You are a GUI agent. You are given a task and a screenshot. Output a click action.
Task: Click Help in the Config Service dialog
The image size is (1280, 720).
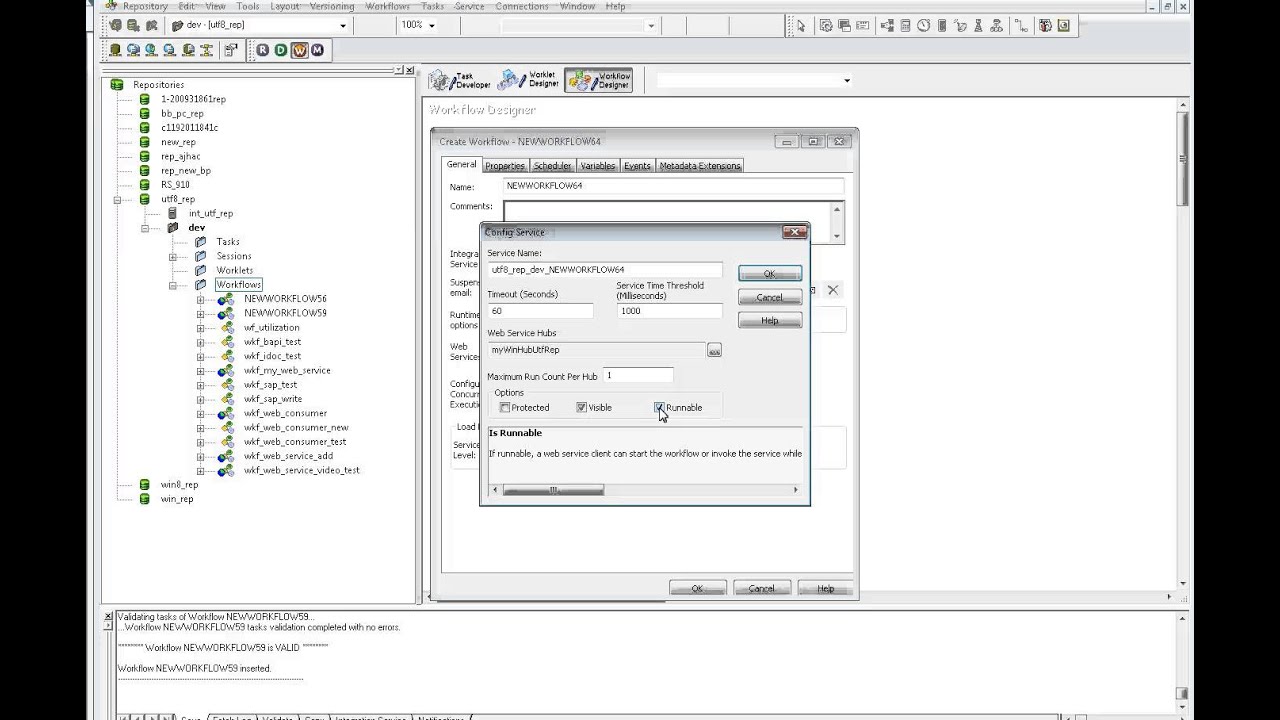[x=769, y=321]
